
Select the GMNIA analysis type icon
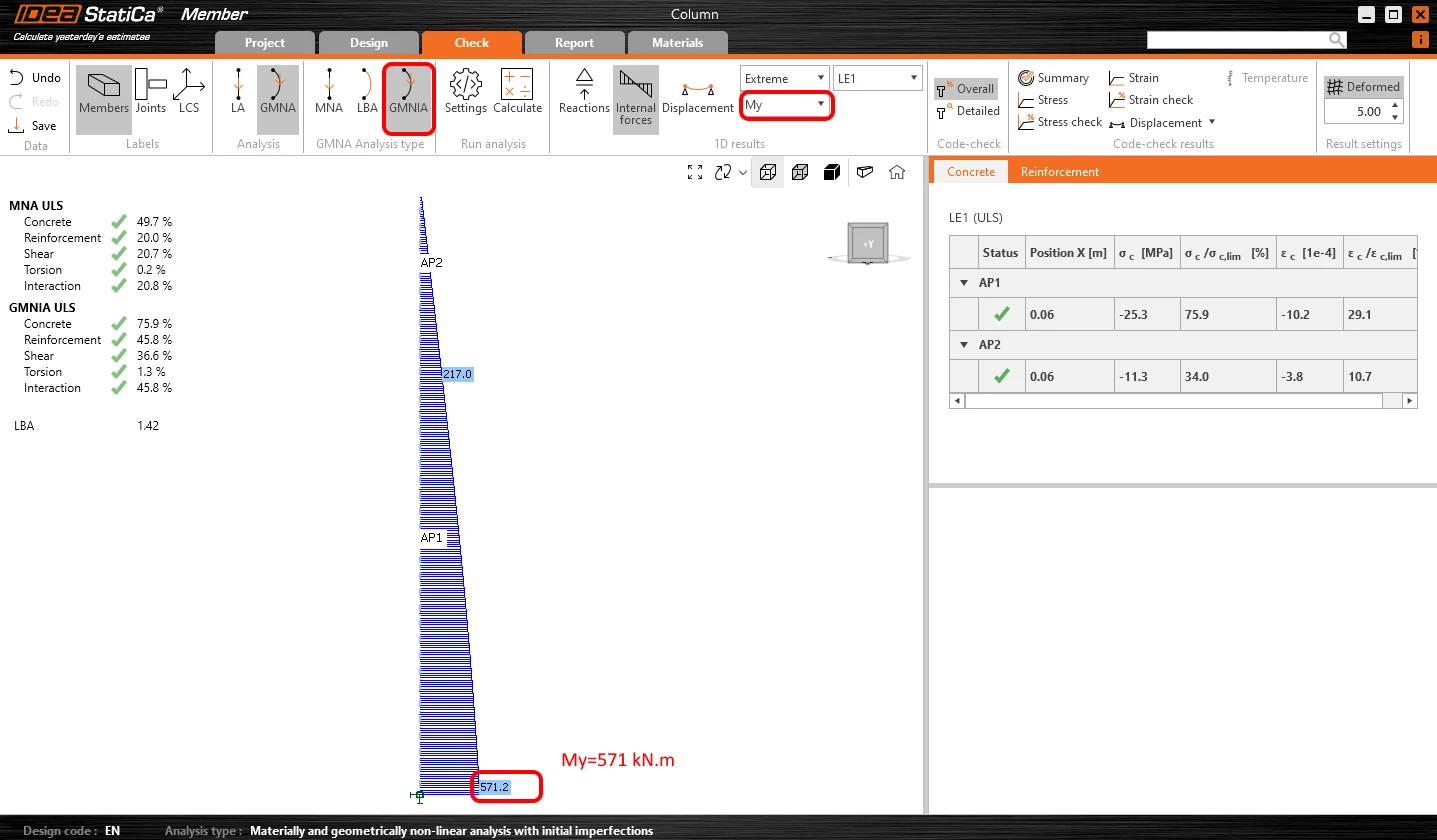[408, 99]
